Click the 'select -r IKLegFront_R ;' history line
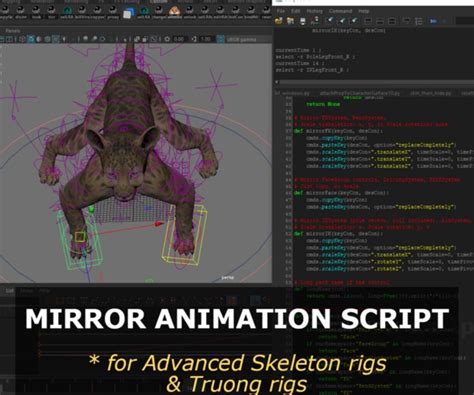Viewport: 474px width, 395px height. 312,70
